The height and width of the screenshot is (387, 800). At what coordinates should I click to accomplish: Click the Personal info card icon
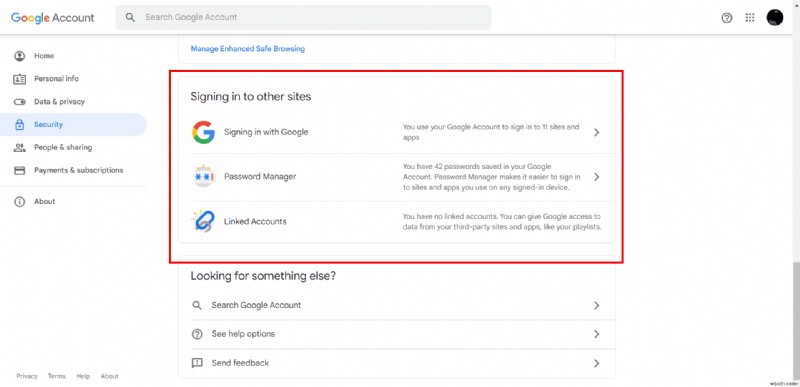click(x=20, y=79)
